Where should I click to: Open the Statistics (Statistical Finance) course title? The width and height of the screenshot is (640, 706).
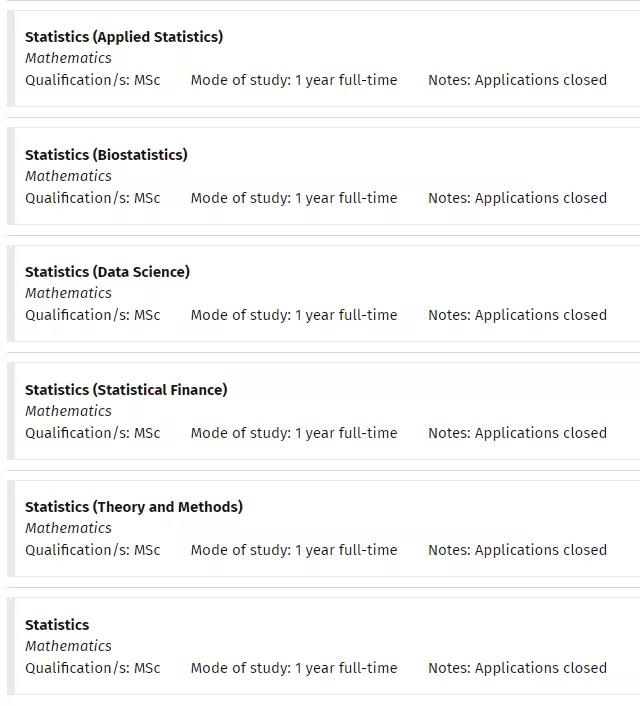point(126,390)
